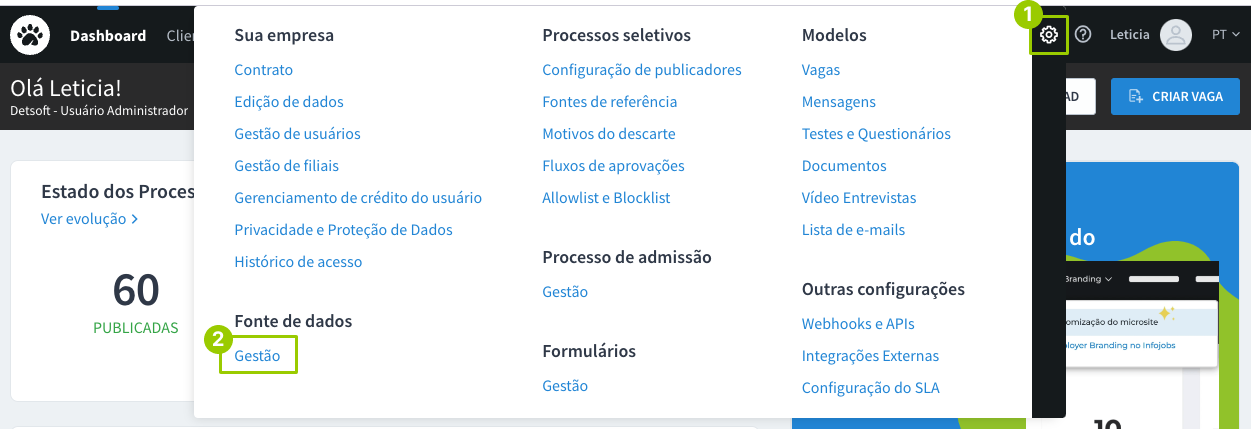Open Gestão under Fonte de dados
Viewport: 1251px width, 429px height.
click(x=258, y=356)
